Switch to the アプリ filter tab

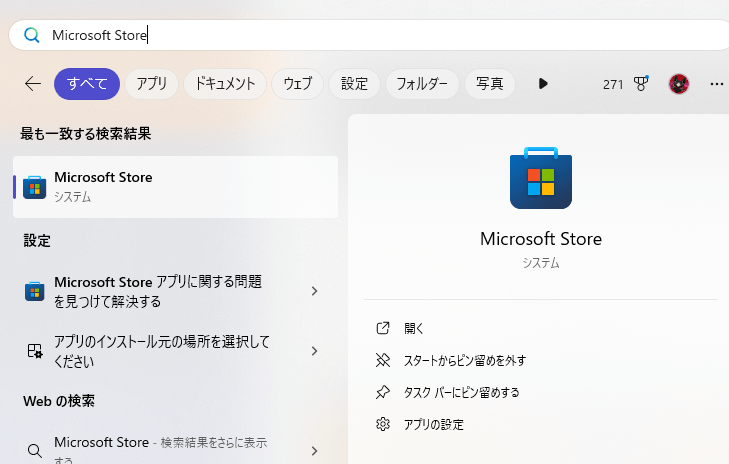point(152,84)
